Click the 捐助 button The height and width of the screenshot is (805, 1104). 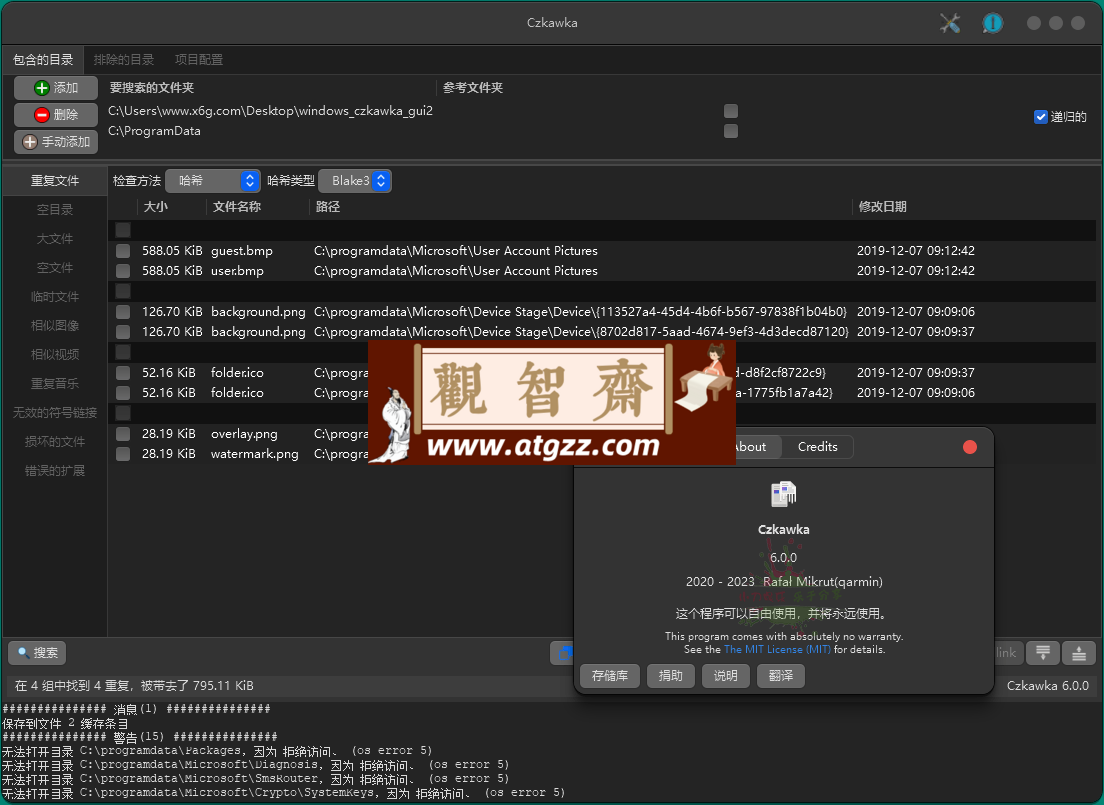(x=670, y=676)
